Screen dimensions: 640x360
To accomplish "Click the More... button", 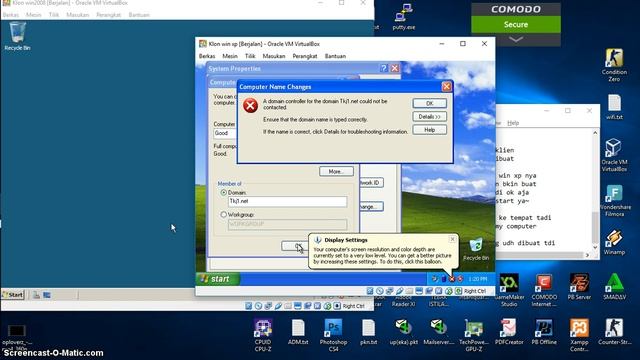I will [x=336, y=171].
